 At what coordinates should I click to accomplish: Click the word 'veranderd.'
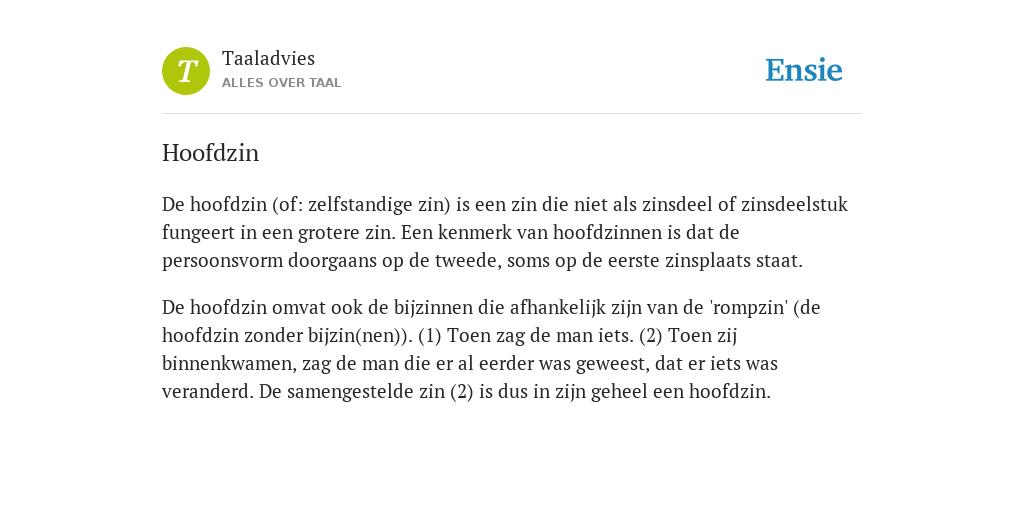point(208,392)
